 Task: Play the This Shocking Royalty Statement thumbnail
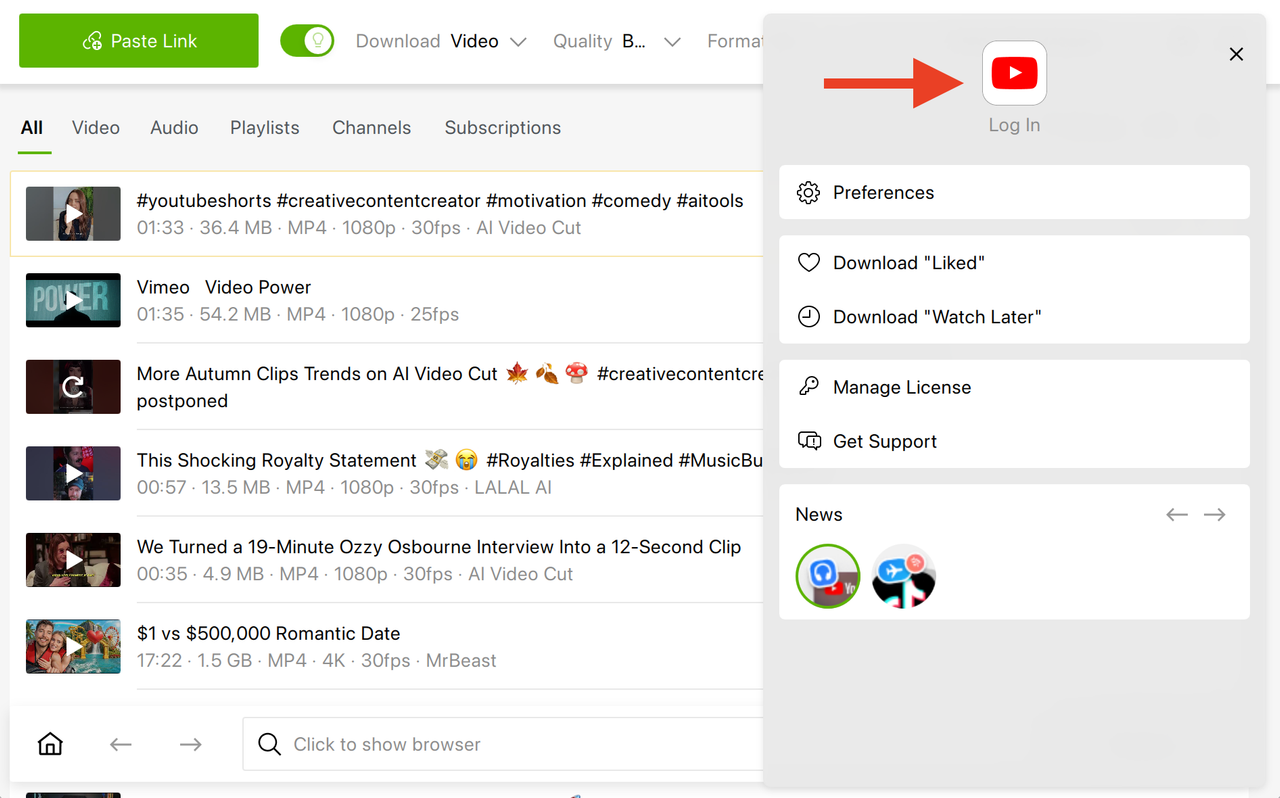coord(73,474)
